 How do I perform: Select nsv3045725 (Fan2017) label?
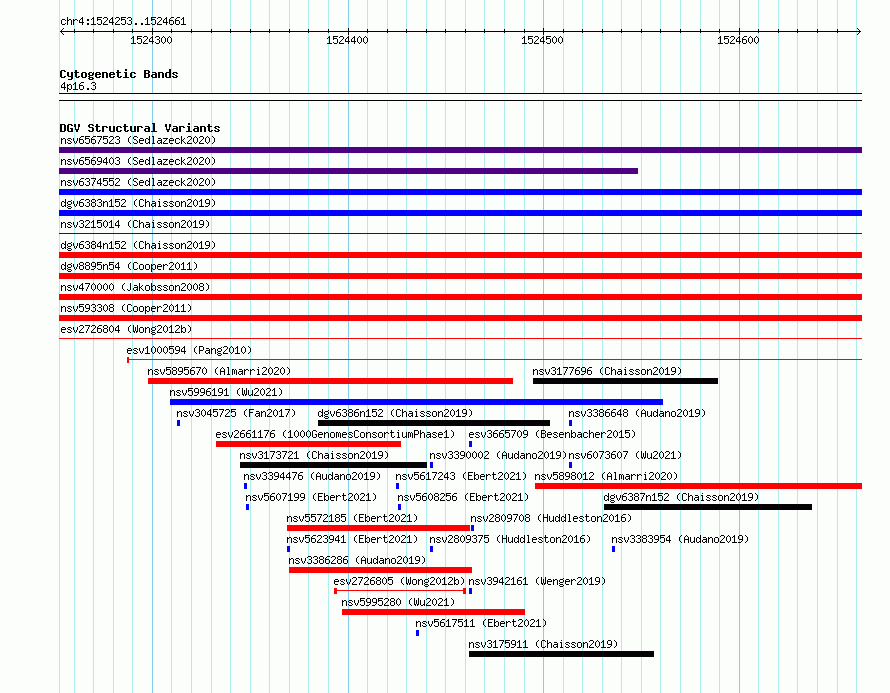pos(236,413)
